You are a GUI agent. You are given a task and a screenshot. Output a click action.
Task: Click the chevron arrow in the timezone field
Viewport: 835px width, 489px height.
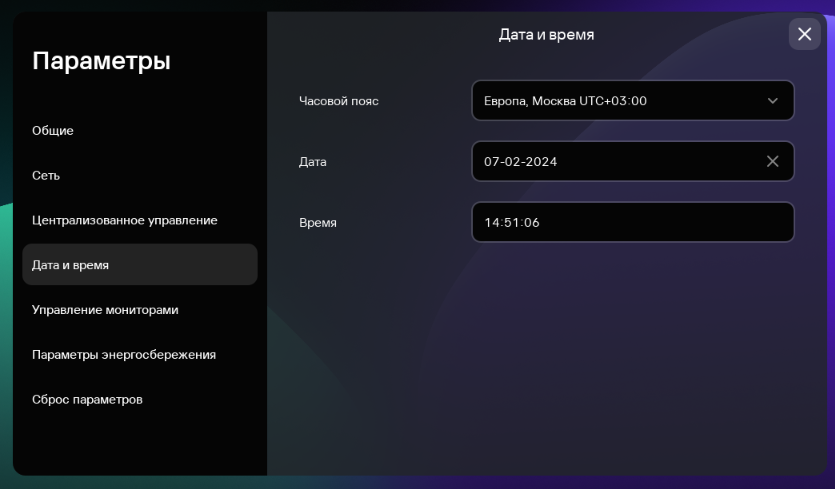772,101
